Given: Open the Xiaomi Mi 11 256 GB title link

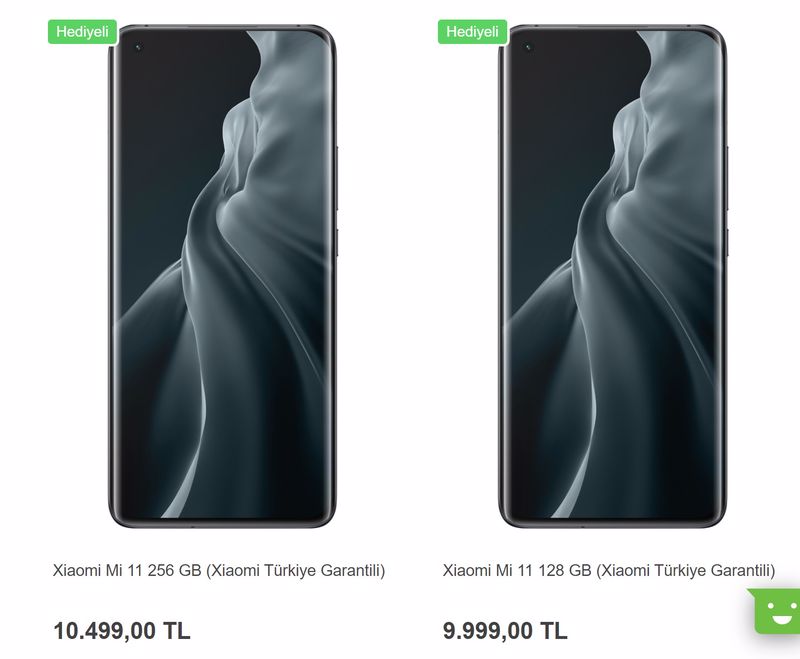Looking at the screenshot, I should coord(219,570).
